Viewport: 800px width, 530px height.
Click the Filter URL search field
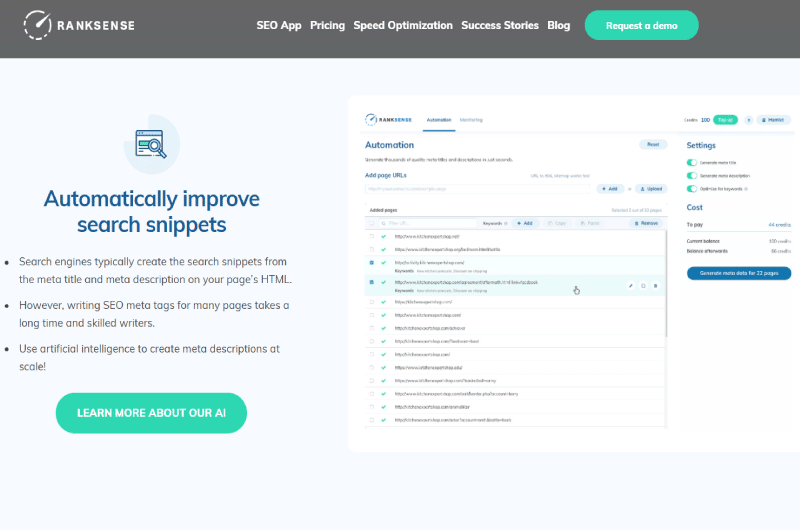click(x=428, y=223)
